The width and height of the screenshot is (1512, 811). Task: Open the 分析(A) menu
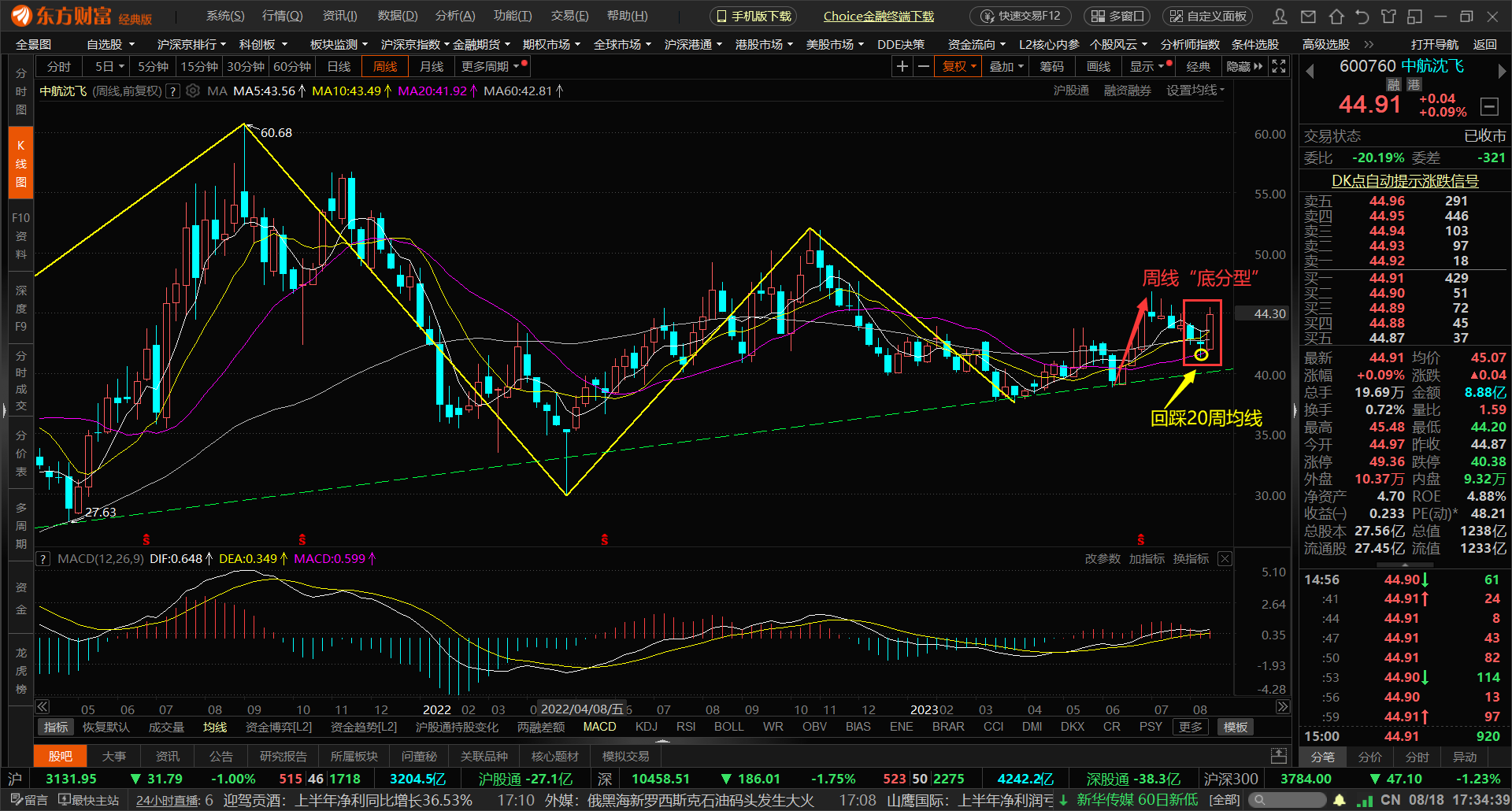(455, 16)
